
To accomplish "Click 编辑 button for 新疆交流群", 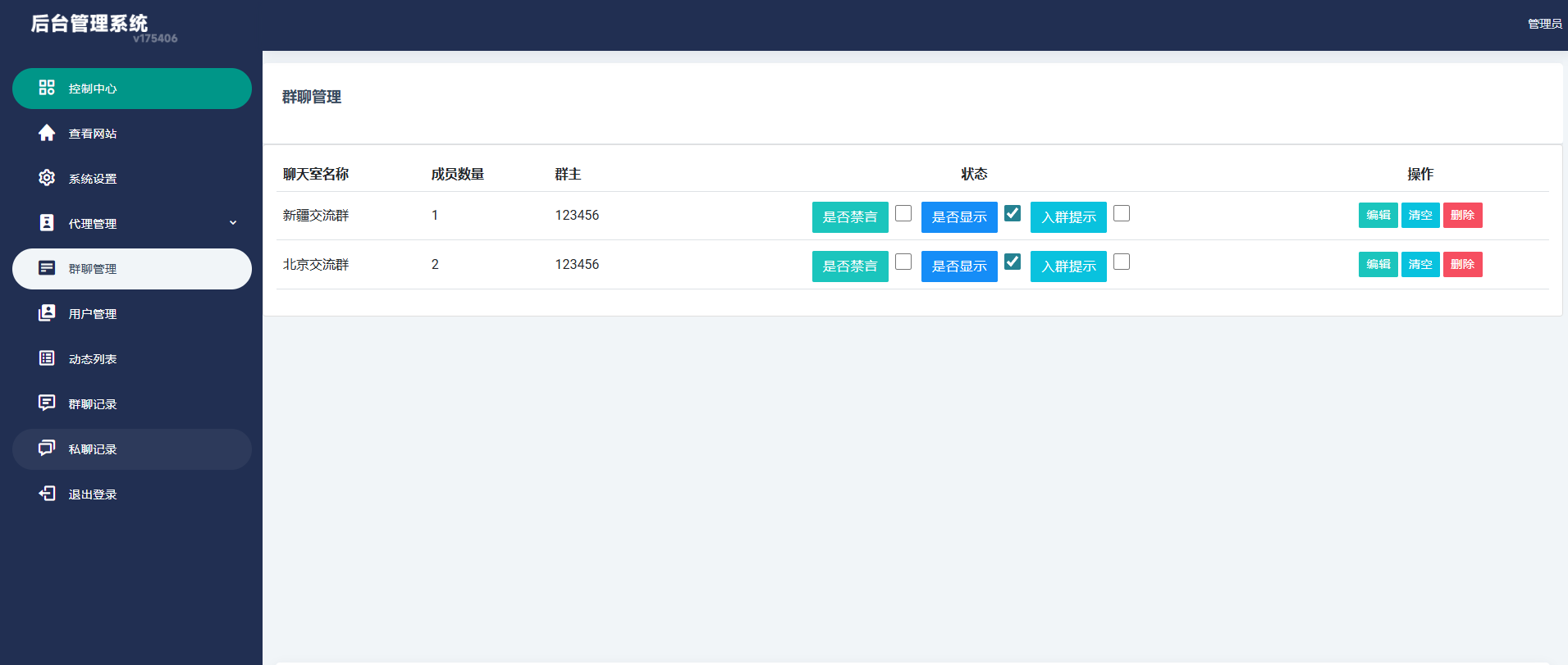I will [1378, 216].
